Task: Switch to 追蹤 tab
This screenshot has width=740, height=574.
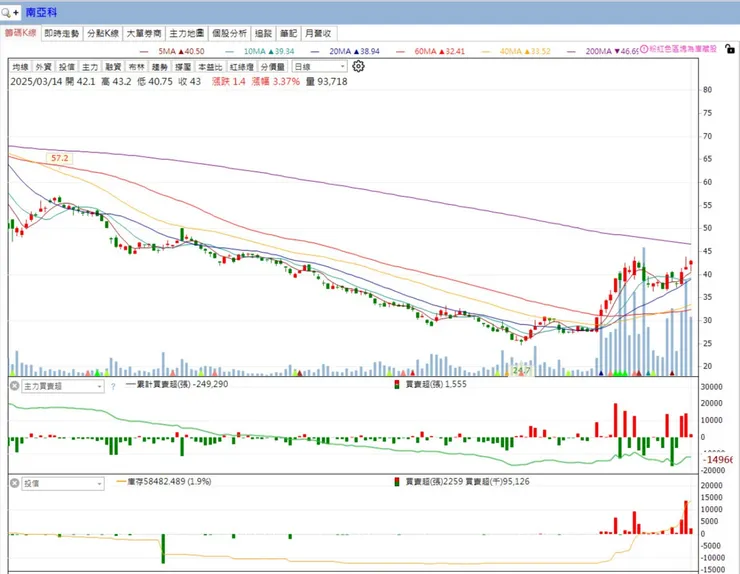Action: 263,33
